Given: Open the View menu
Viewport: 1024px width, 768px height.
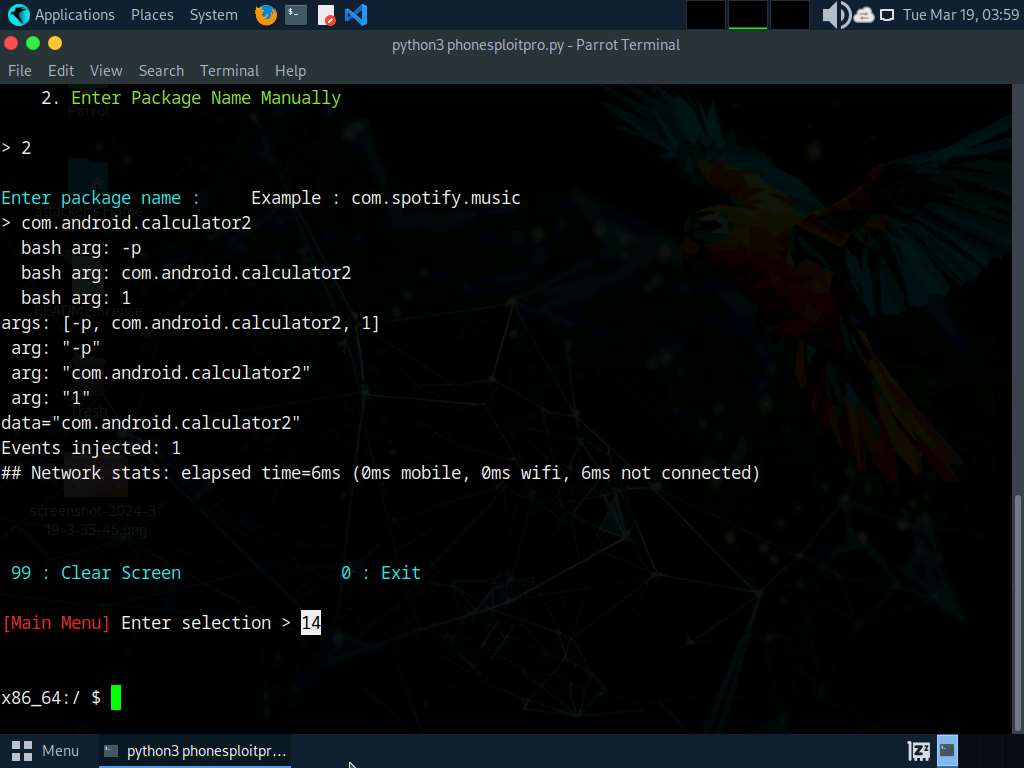Looking at the screenshot, I should pos(106,71).
